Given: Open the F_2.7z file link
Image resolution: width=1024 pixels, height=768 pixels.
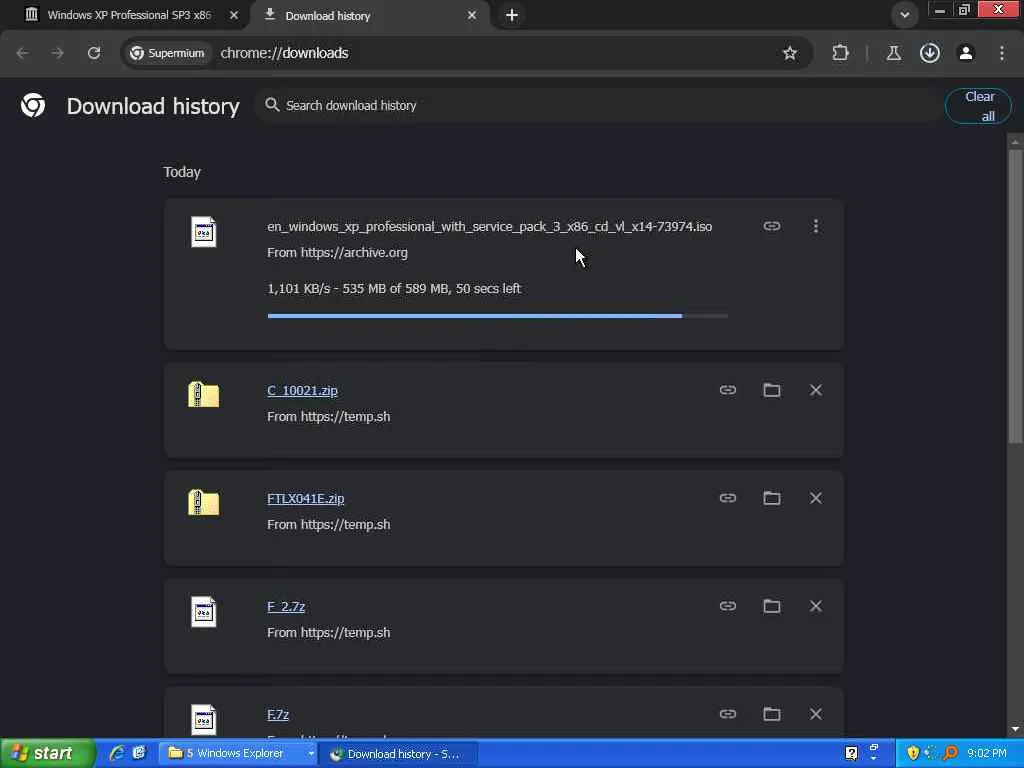Looking at the screenshot, I should [x=286, y=607].
